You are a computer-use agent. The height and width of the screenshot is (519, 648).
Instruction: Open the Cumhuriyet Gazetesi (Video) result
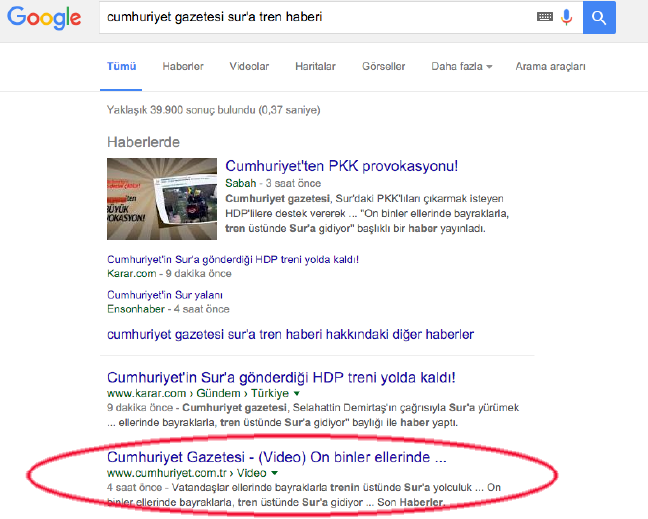pyautogui.click(x=276, y=457)
